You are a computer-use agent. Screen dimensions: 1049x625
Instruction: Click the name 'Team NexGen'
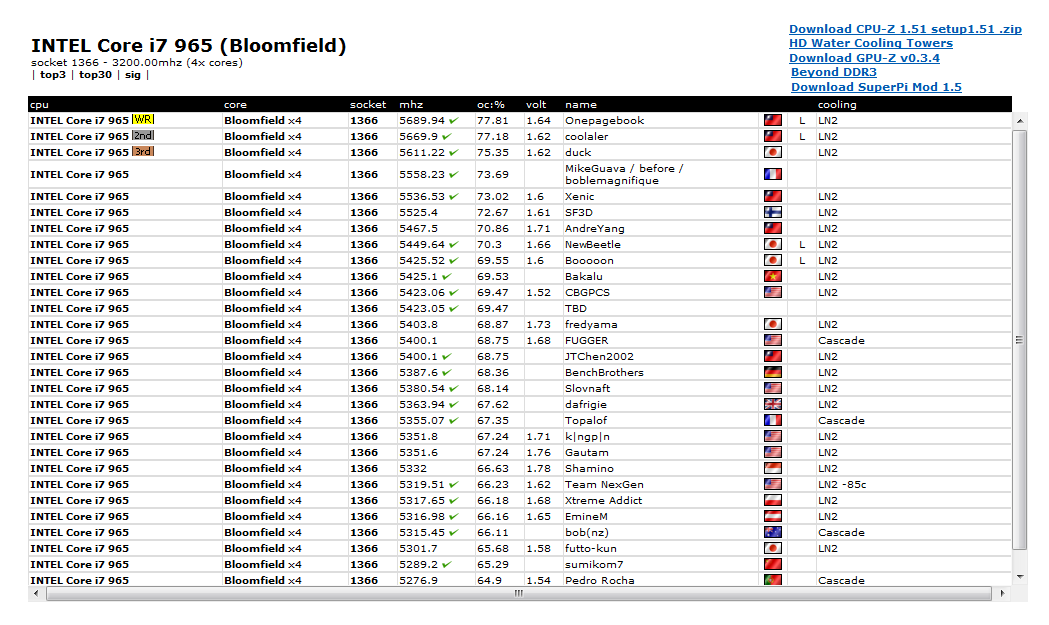click(x=604, y=485)
